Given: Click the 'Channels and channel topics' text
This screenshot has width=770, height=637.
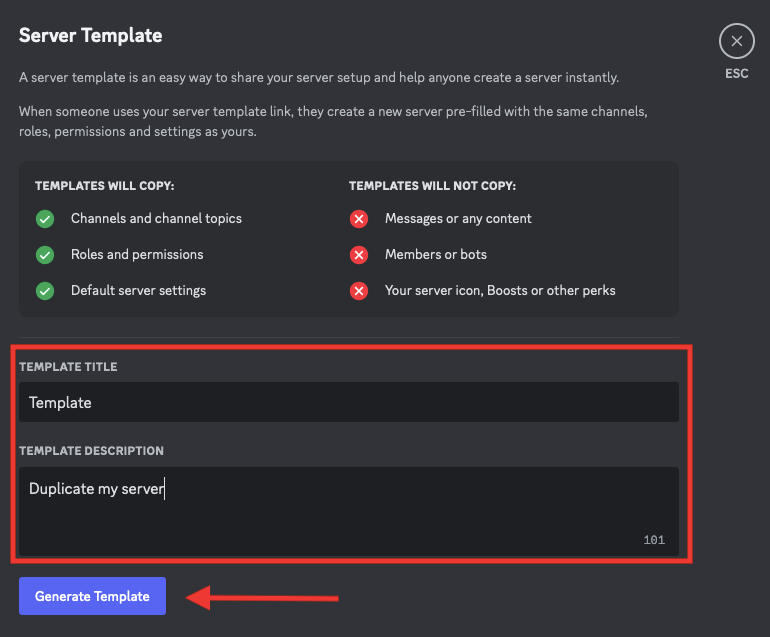Looking at the screenshot, I should click(156, 218).
